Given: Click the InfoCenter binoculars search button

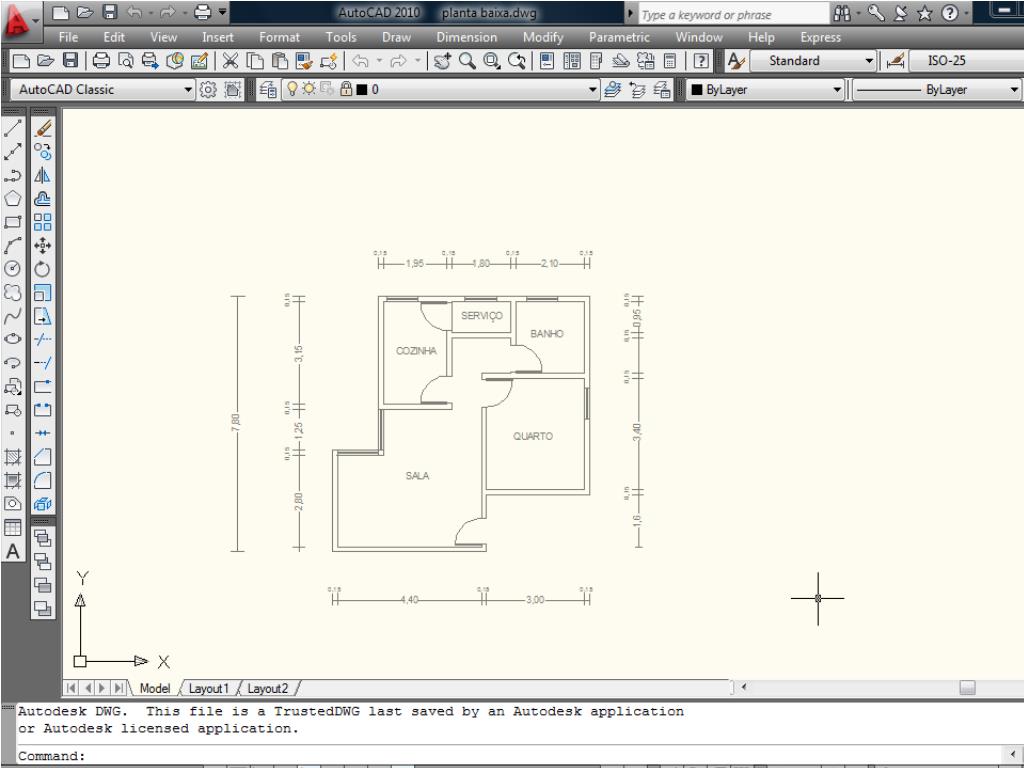Looking at the screenshot, I should (x=842, y=13).
